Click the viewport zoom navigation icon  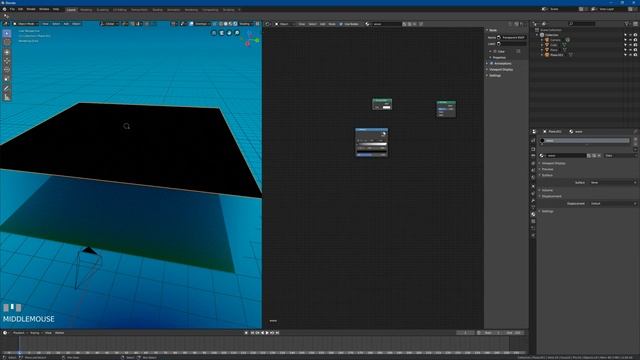click(x=237, y=33)
